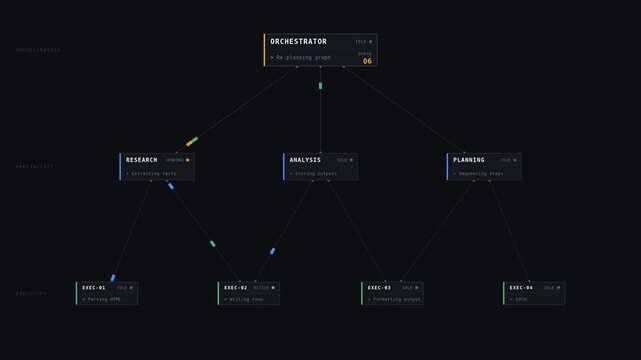Click the 'Writing rows' task line
The width and height of the screenshot is (641, 360).
(x=243, y=299)
